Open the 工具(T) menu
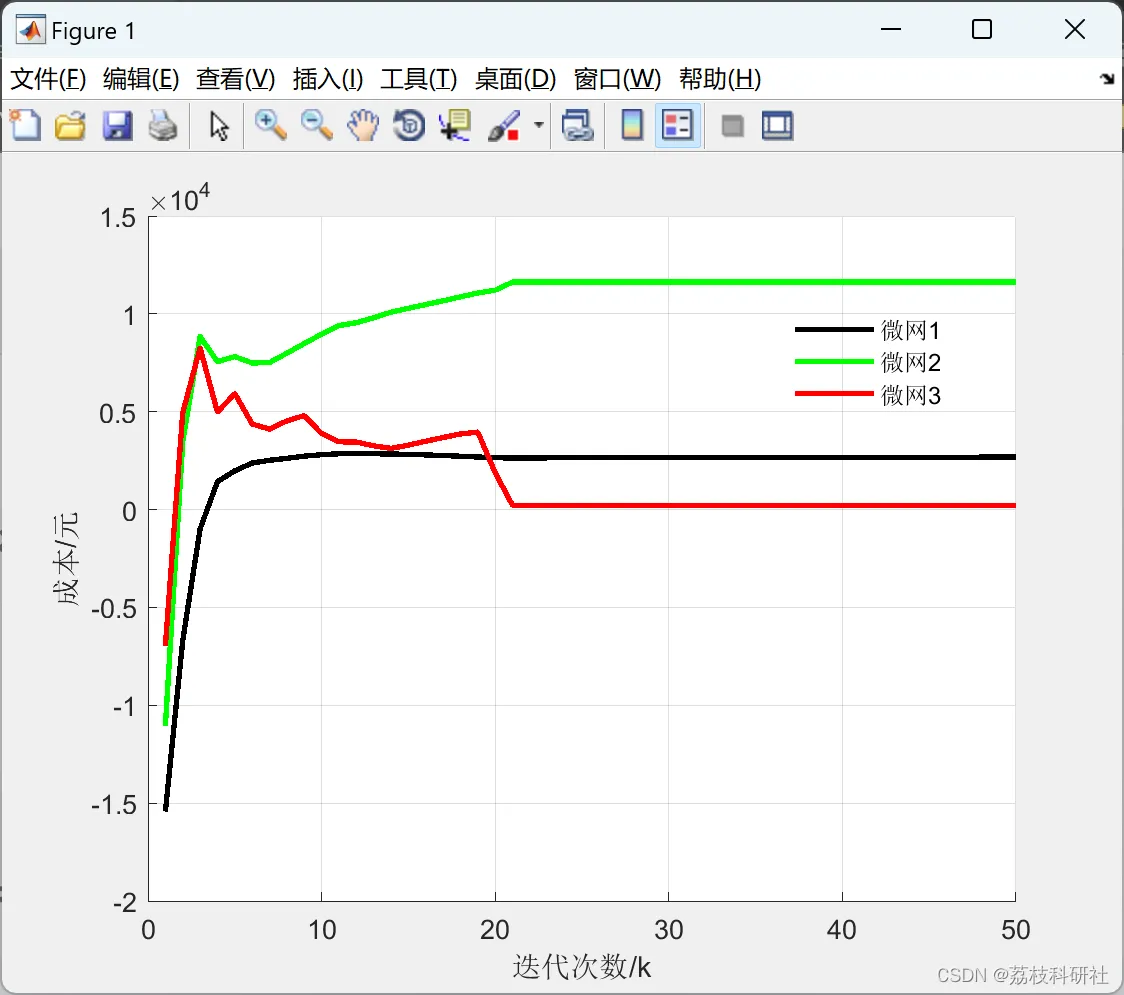 point(419,79)
